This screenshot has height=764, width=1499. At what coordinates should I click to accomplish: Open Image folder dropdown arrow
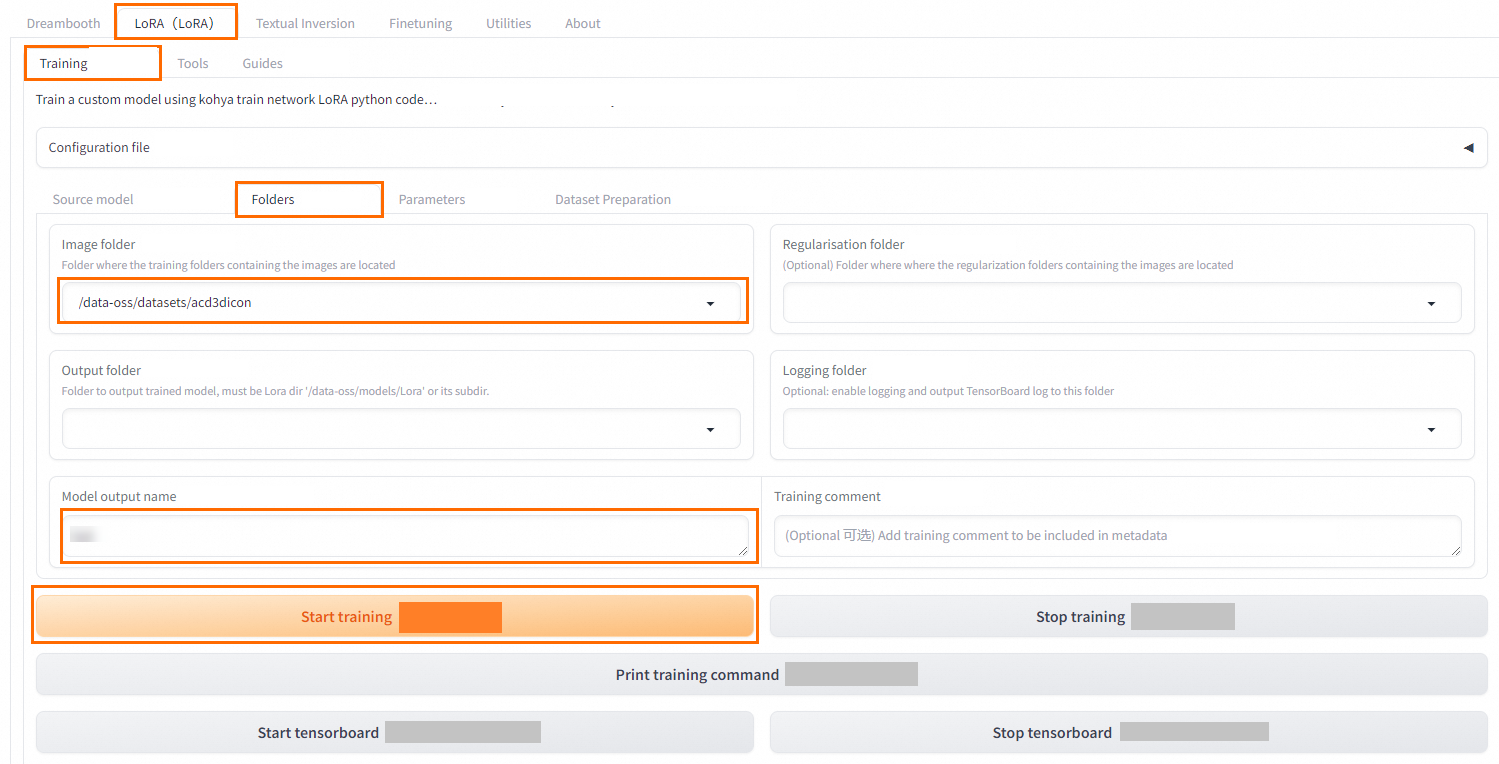(x=710, y=303)
